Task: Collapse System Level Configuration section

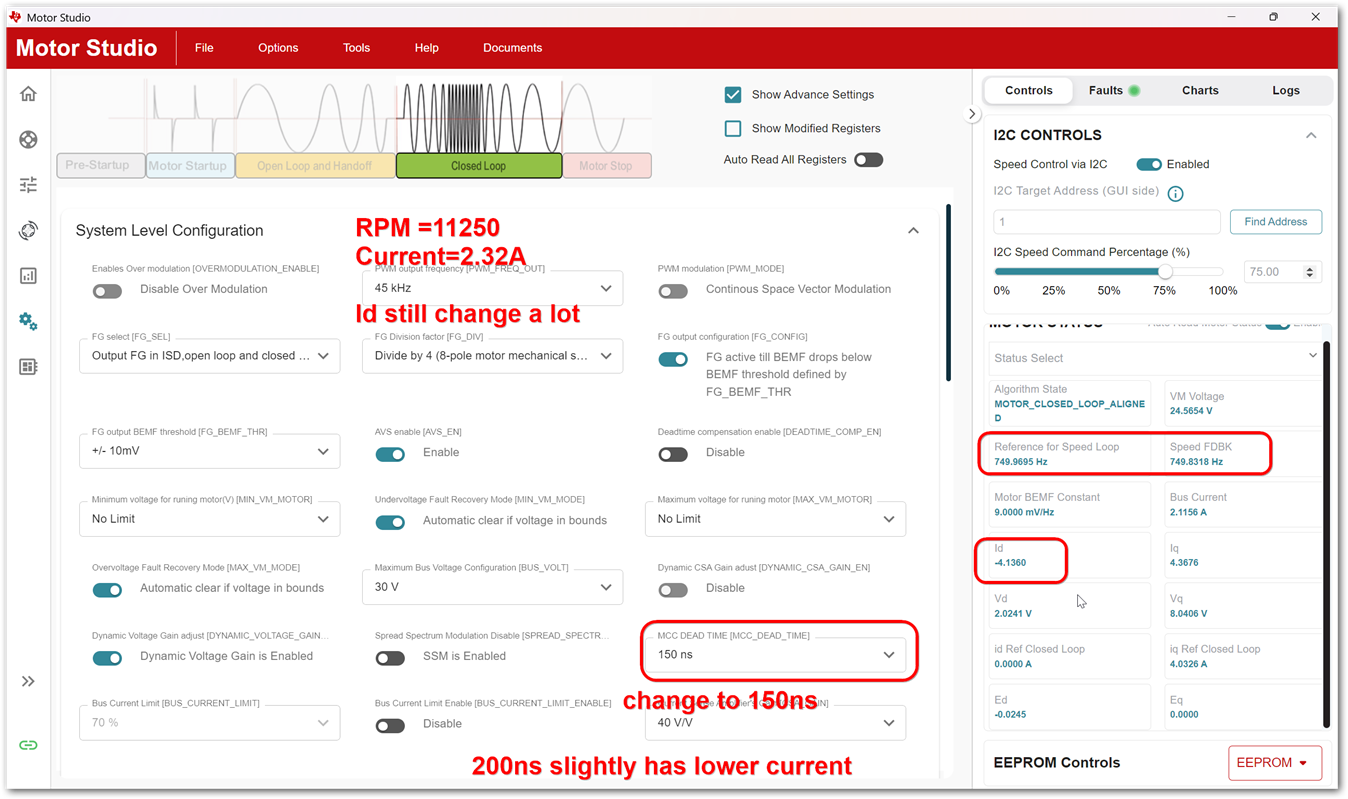Action: (x=913, y=231)
